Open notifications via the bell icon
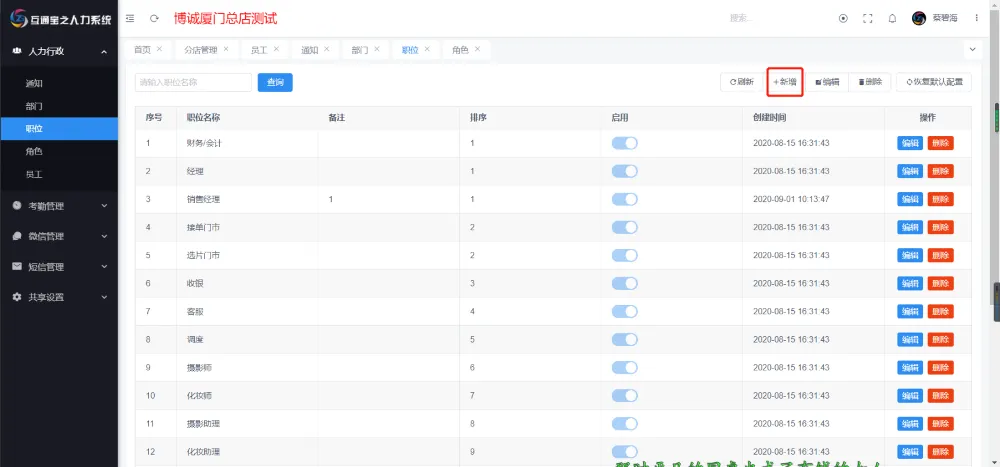The width and height of the screenshot is (1000, 467). [892, 18]
